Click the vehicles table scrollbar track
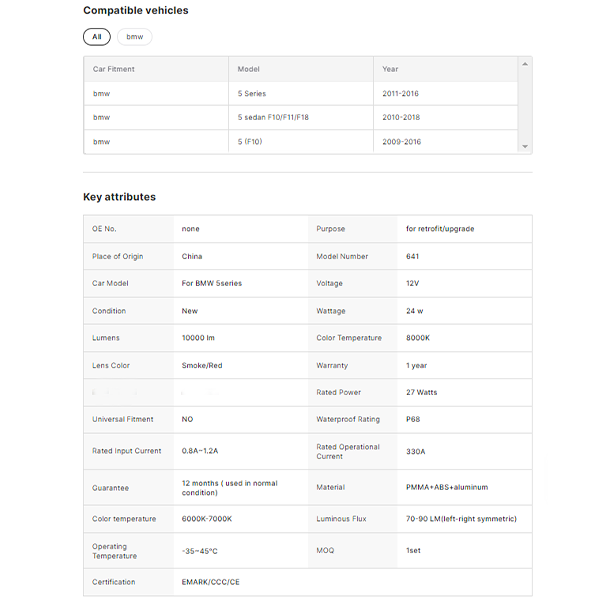 coord(525,105)
